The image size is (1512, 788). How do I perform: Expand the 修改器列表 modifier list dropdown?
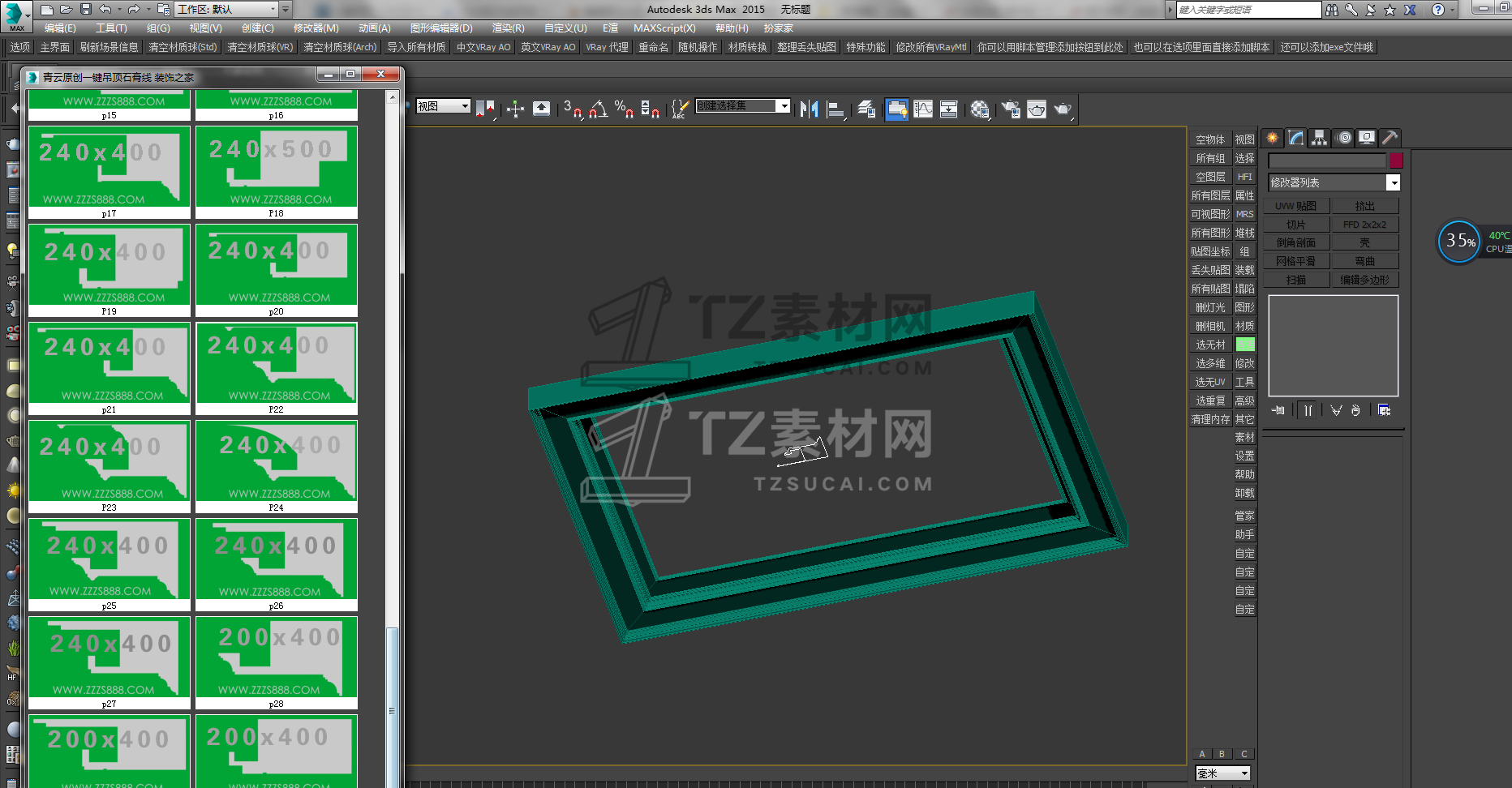(1393, 183)
